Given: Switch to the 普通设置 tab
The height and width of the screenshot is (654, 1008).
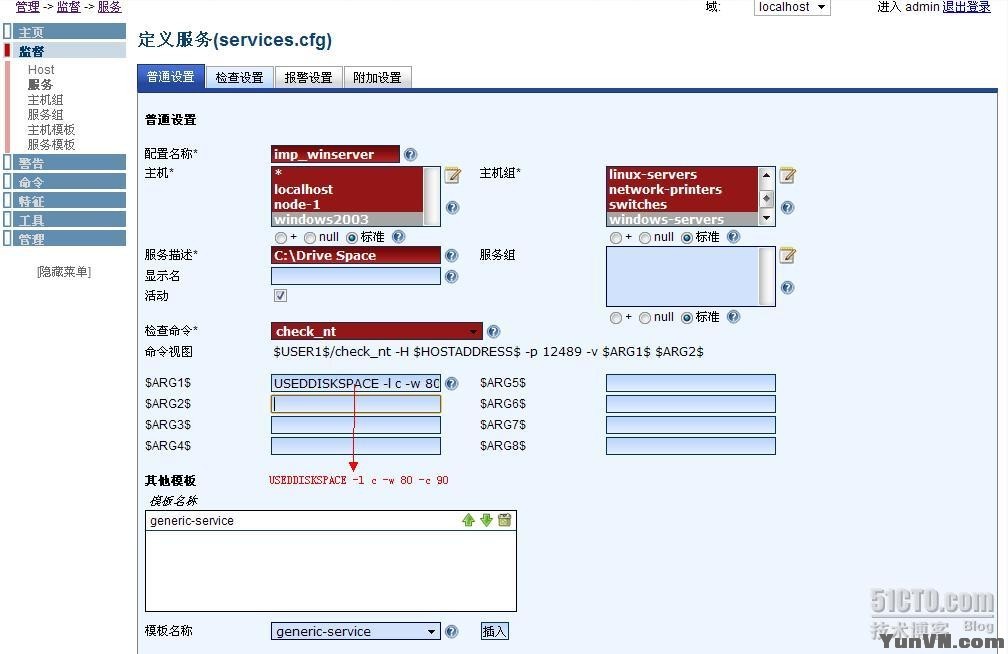Looking at the screenshot, I should point(171,77).
